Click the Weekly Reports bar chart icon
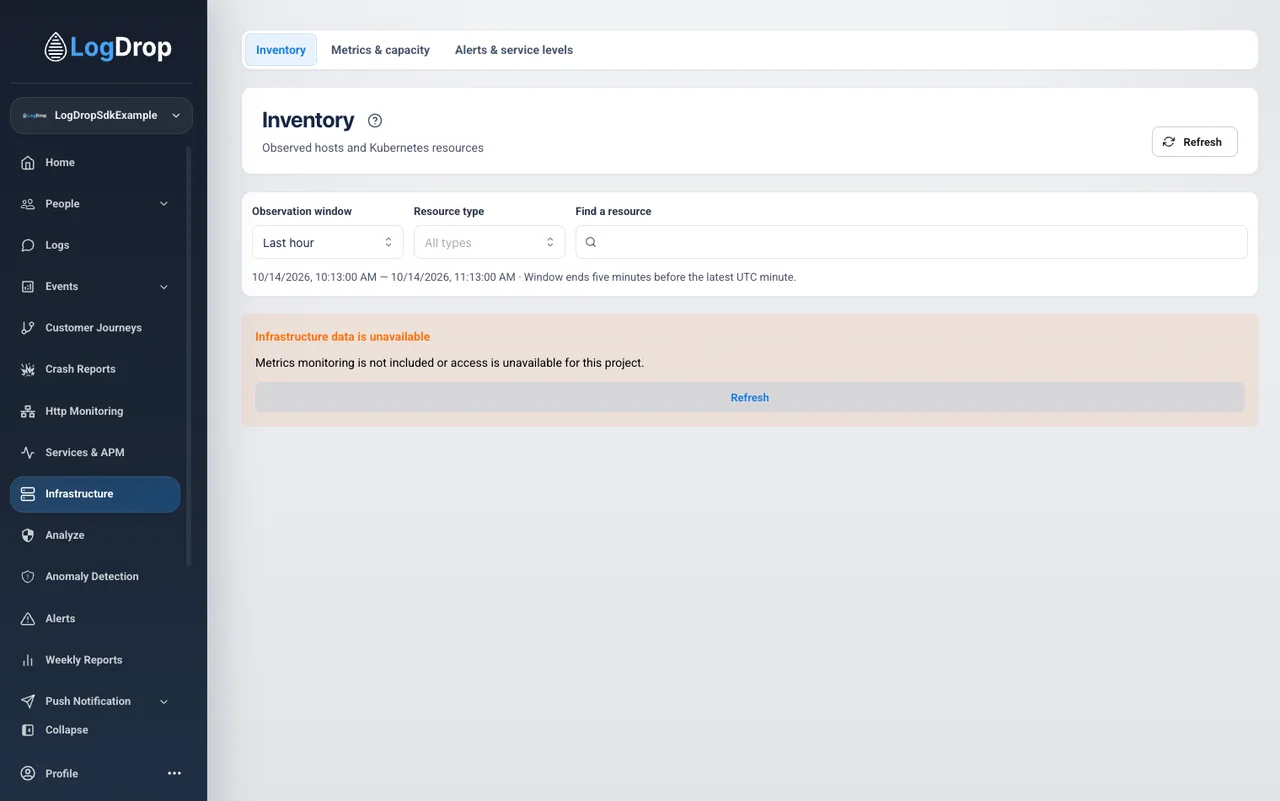The image size is (1280, 801). (28, 660)
